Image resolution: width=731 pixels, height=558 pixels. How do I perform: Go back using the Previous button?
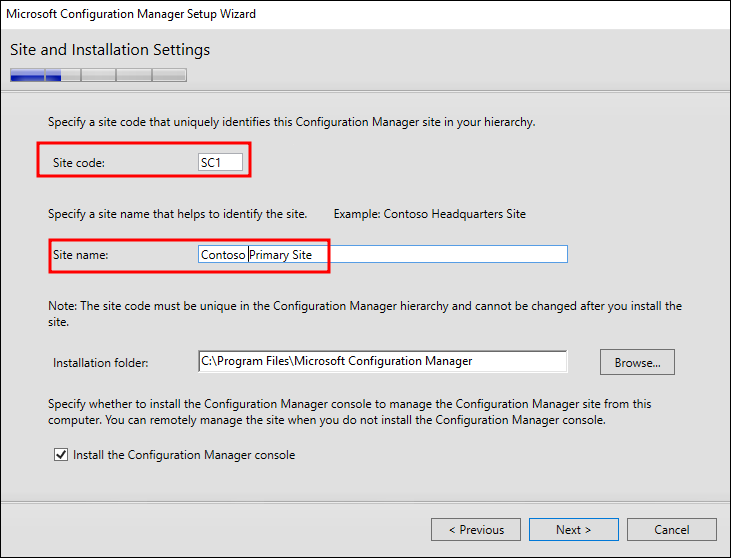pyautogui.click(x=475, y=529)
